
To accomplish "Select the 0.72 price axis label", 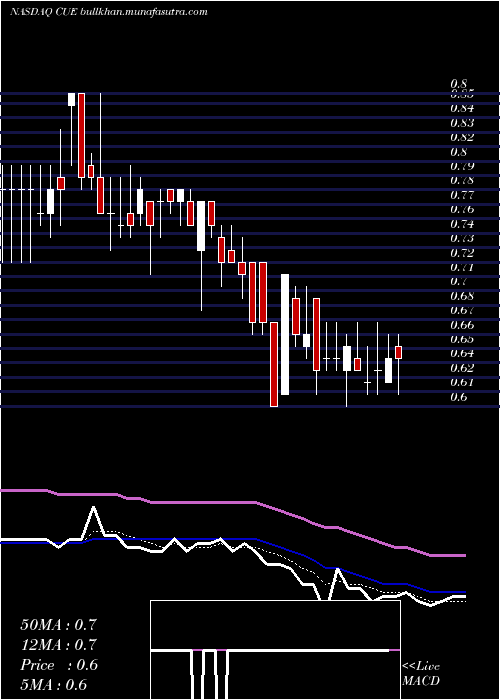I will [x=462, y=253].
